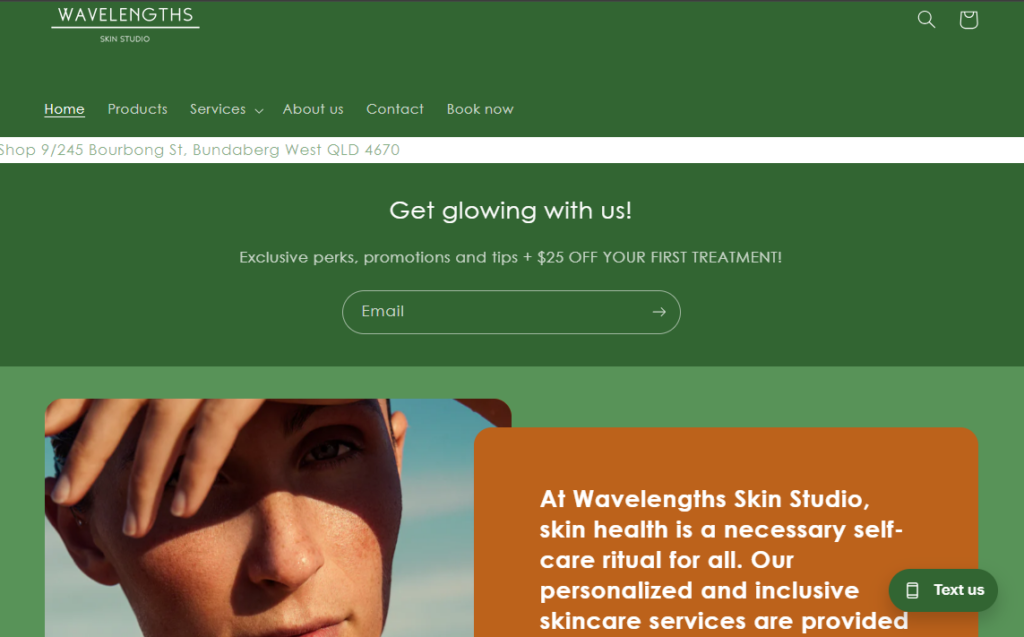
Task: Open the search magnifier icon
Action: 926,20
